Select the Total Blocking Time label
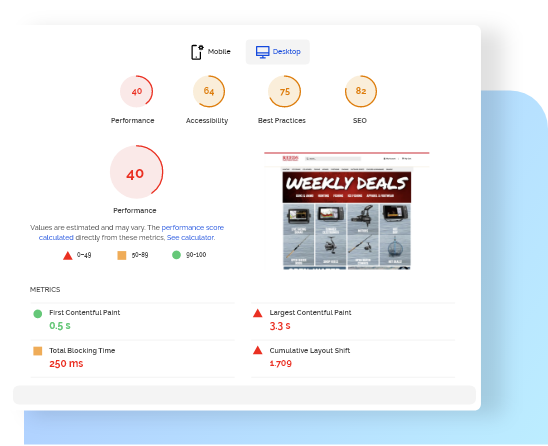 (x=82, y=351)
